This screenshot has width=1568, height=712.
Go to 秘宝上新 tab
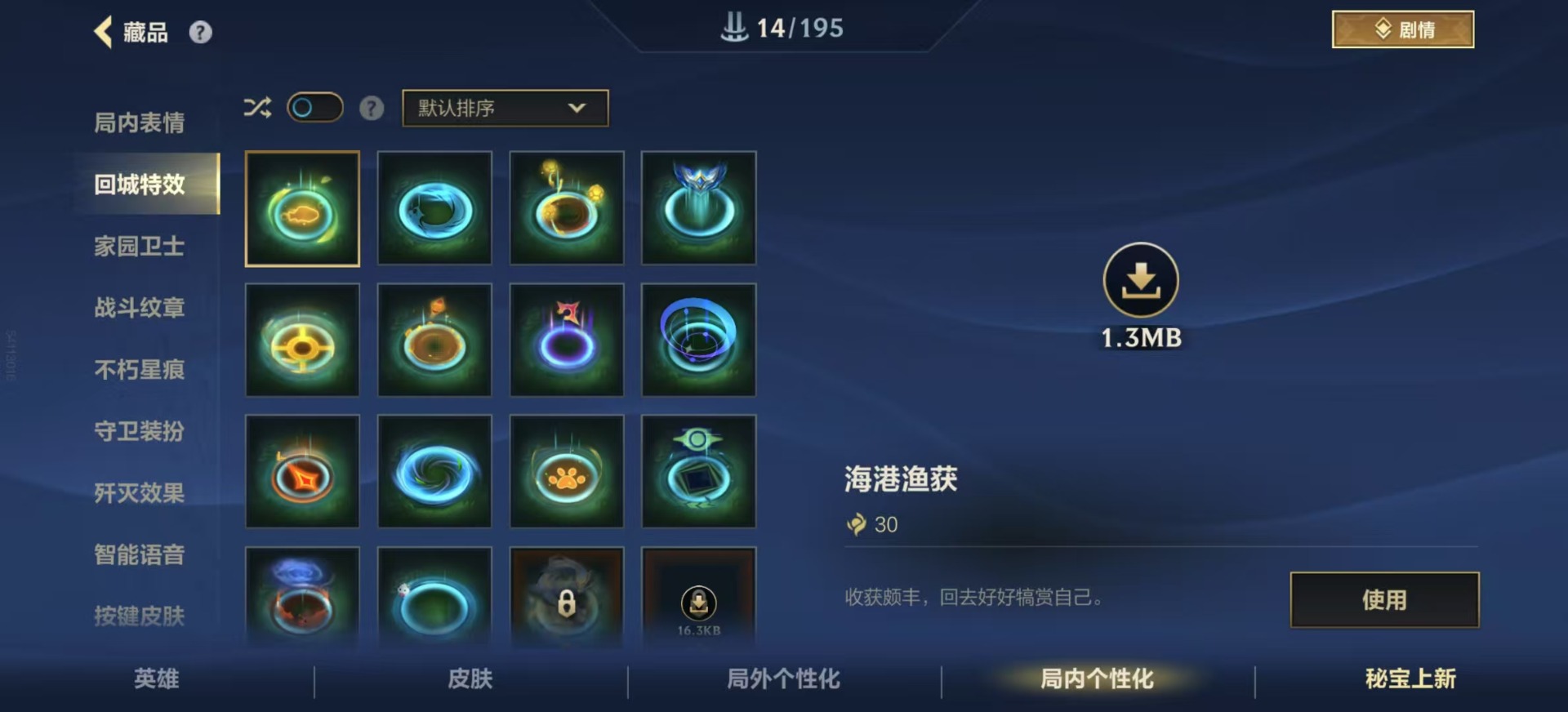tap(1410, 679)
